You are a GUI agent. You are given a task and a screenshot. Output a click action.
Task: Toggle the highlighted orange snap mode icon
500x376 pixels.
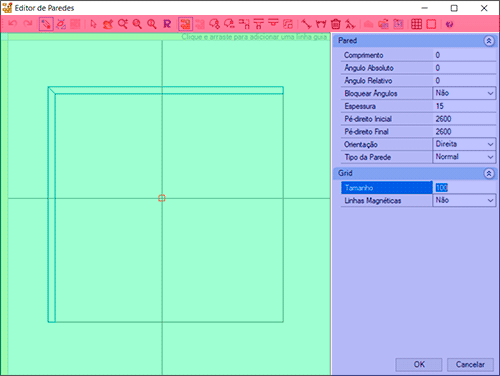[185, 24]
